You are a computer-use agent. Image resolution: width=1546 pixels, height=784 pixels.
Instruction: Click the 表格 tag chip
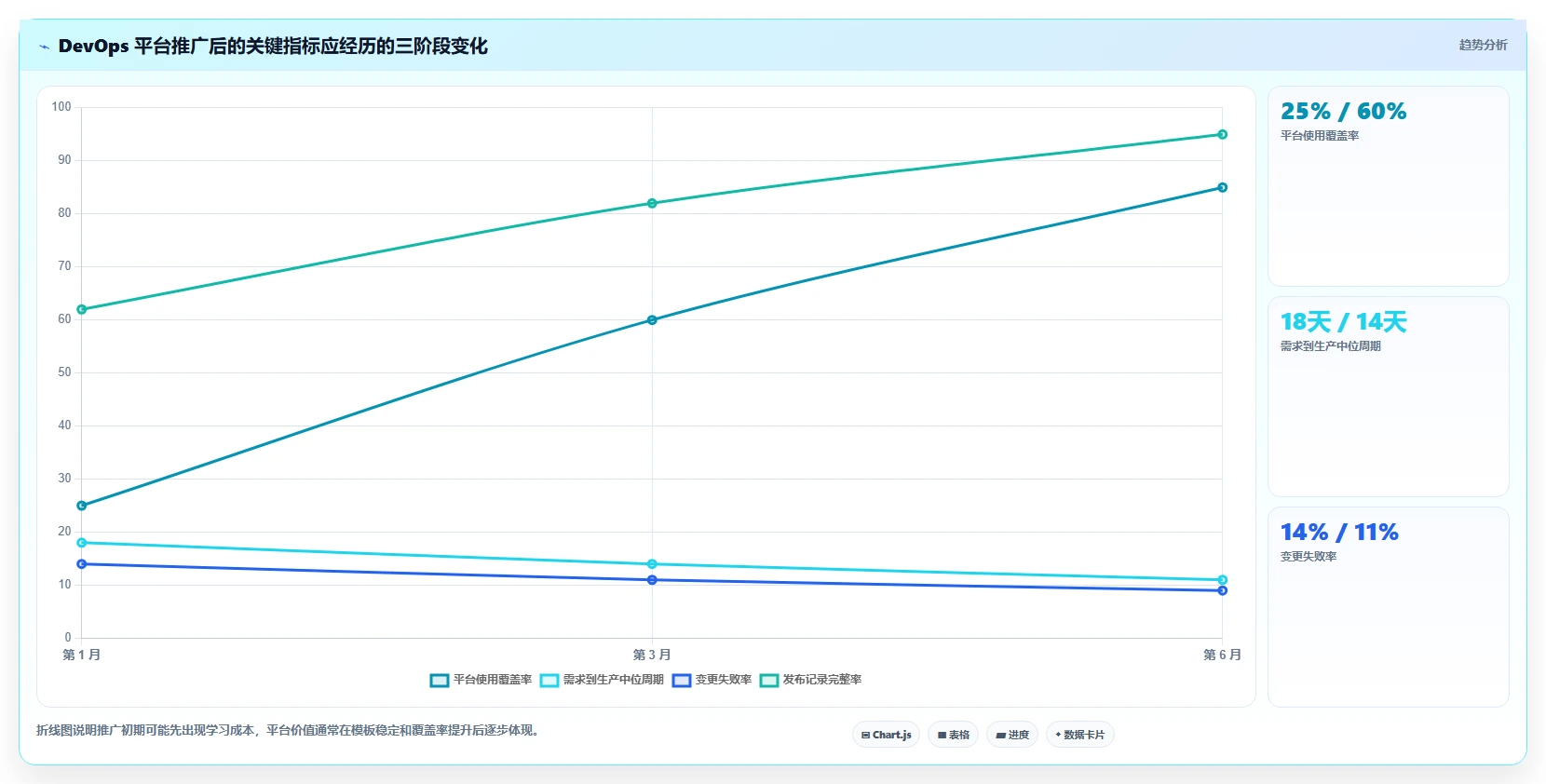[953, 735]
